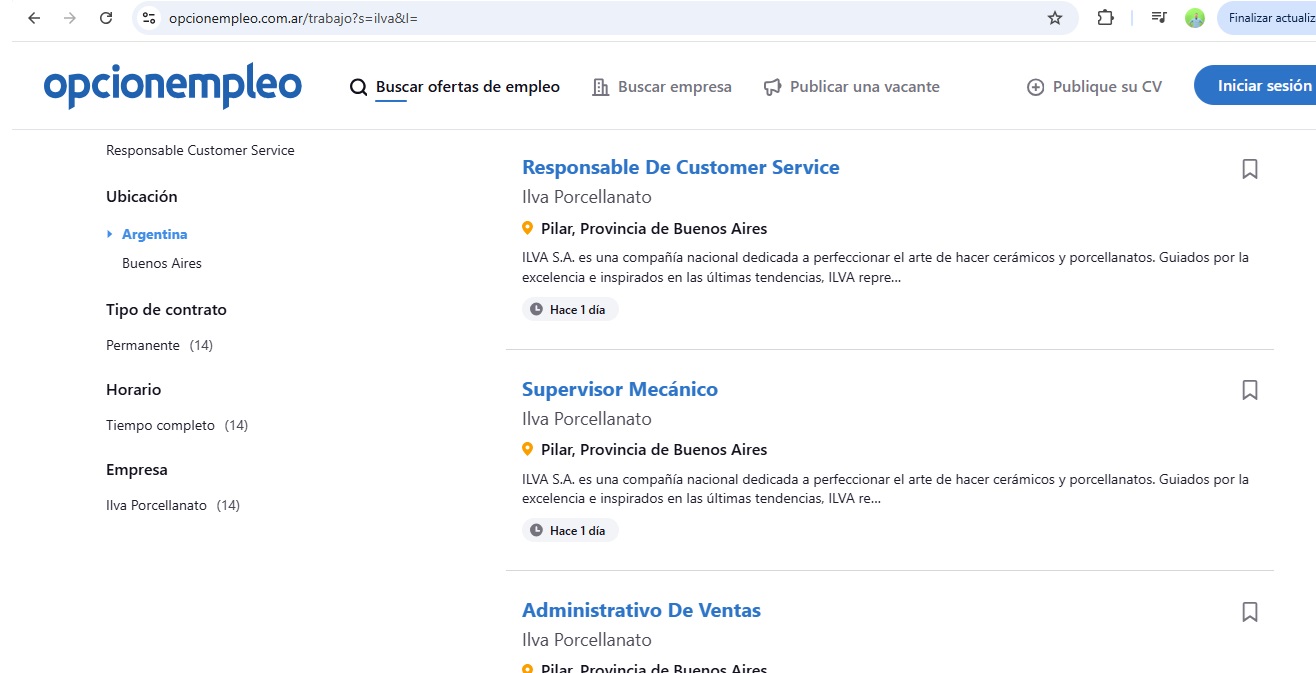
Task: Click building icon beside Buscar empresa
Action: click(601, 87)
